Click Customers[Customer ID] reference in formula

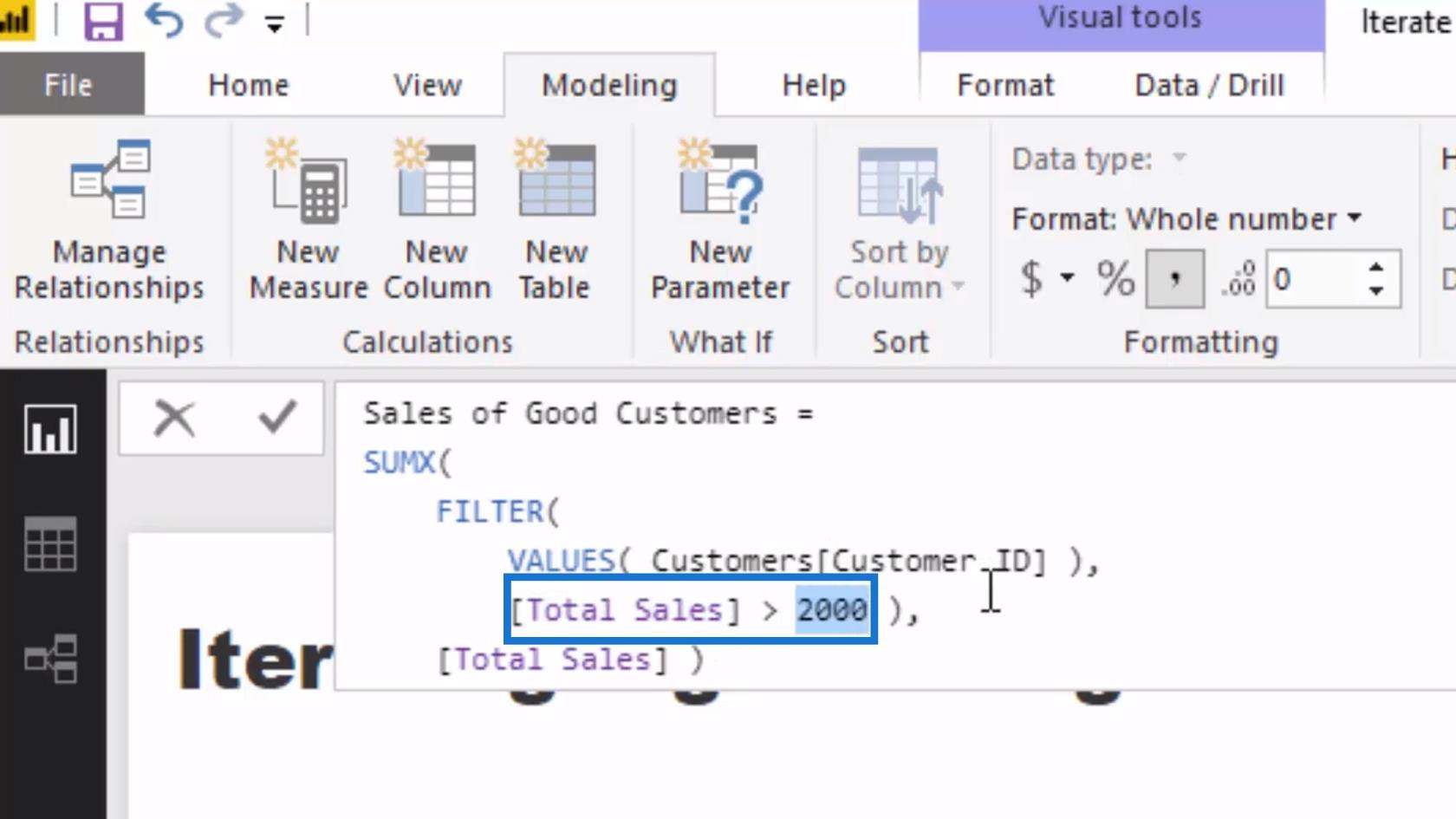849,562
